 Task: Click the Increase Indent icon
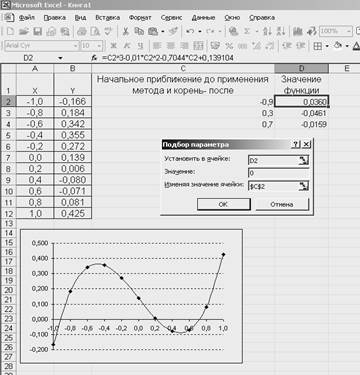(x=301, y=46)
